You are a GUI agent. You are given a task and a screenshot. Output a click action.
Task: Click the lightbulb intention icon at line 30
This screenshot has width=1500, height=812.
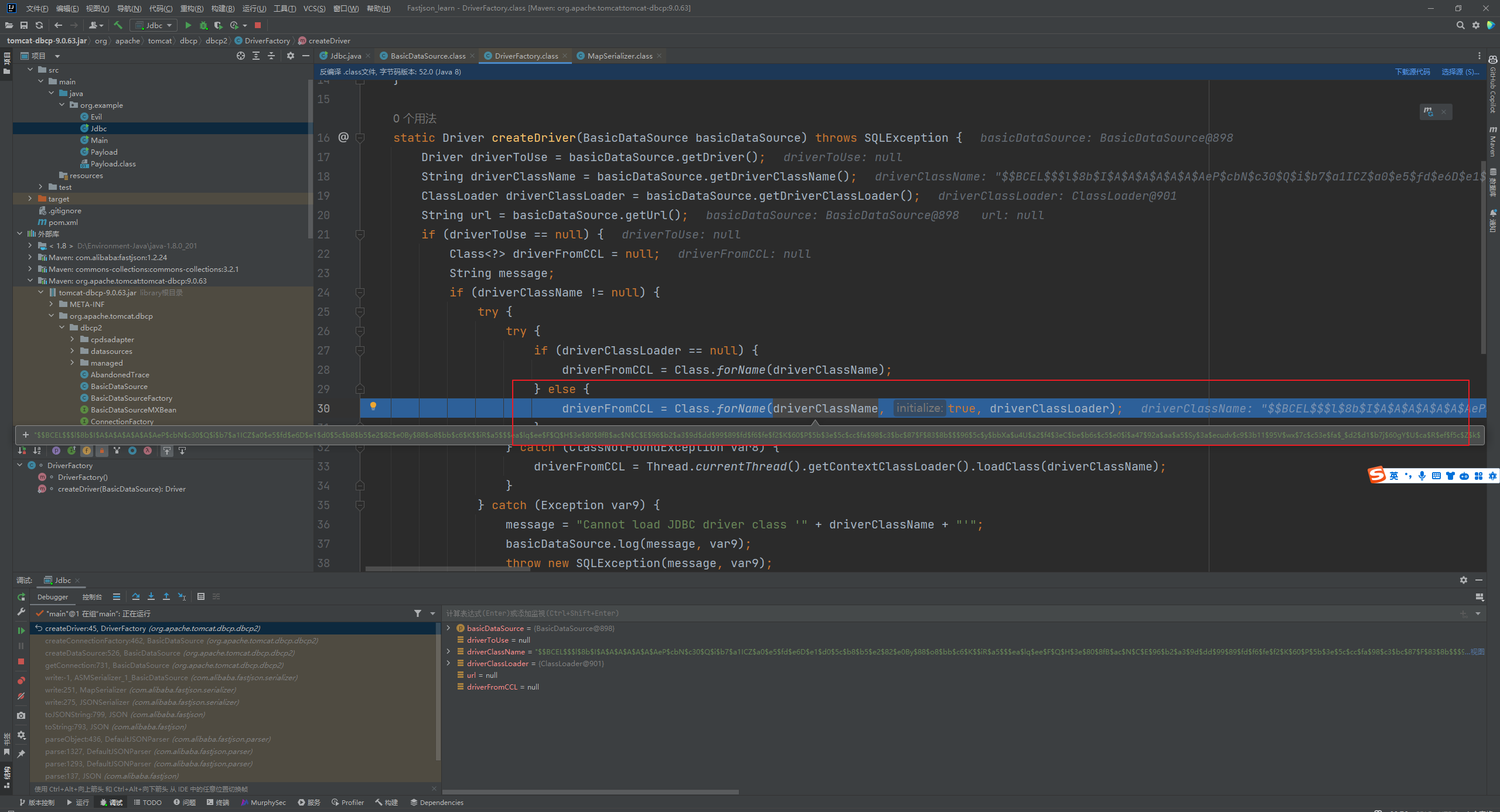point(373,405)
